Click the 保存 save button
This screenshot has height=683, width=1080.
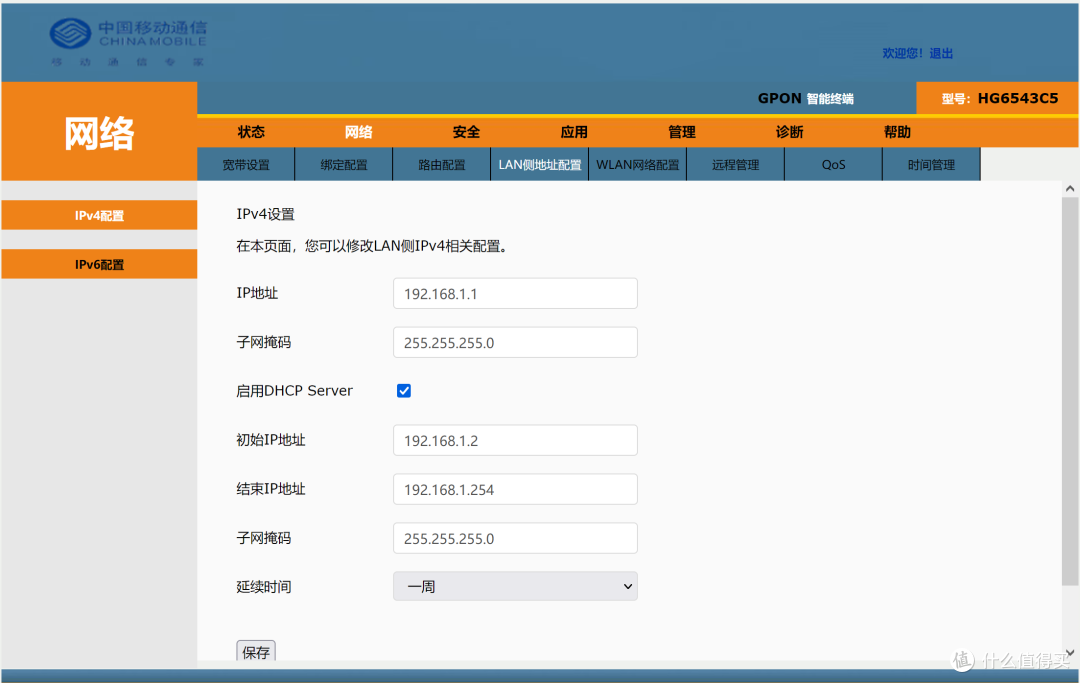[256, 651]
